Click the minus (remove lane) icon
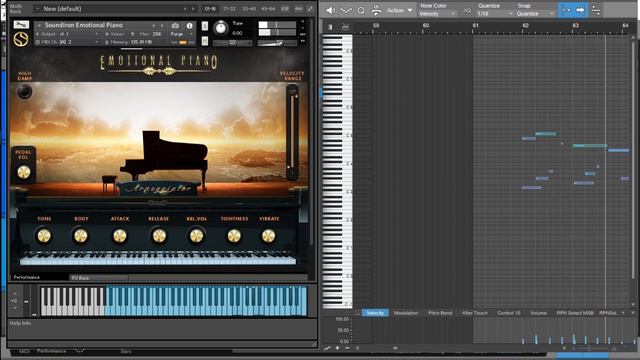 (x=347, y=348)
